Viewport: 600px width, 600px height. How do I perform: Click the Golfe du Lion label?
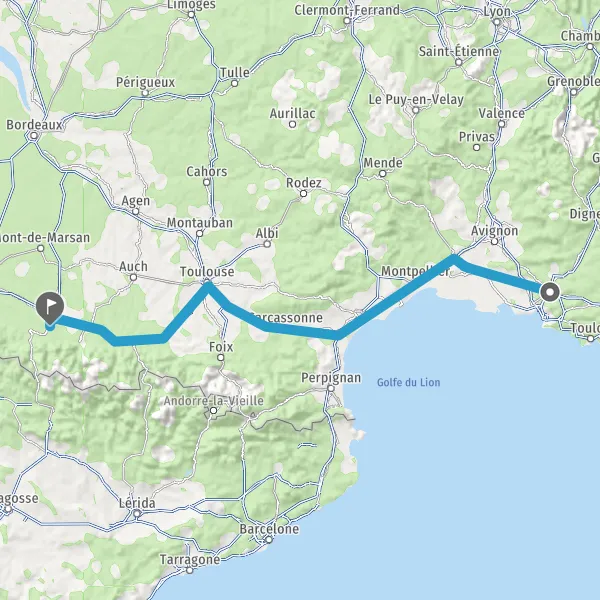pos(408,382)
